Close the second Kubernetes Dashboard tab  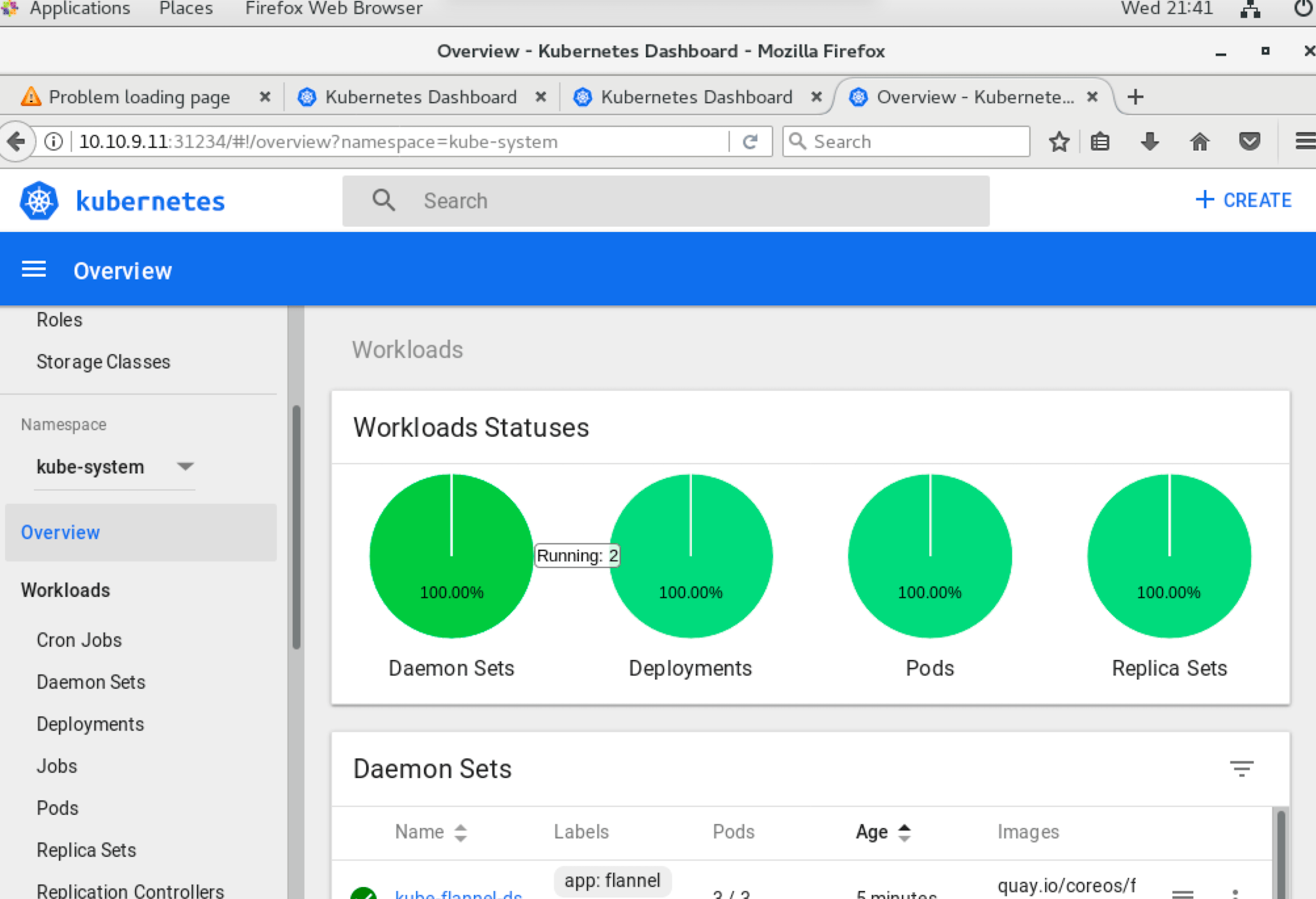pyautogui.click(x=817, y=97)
